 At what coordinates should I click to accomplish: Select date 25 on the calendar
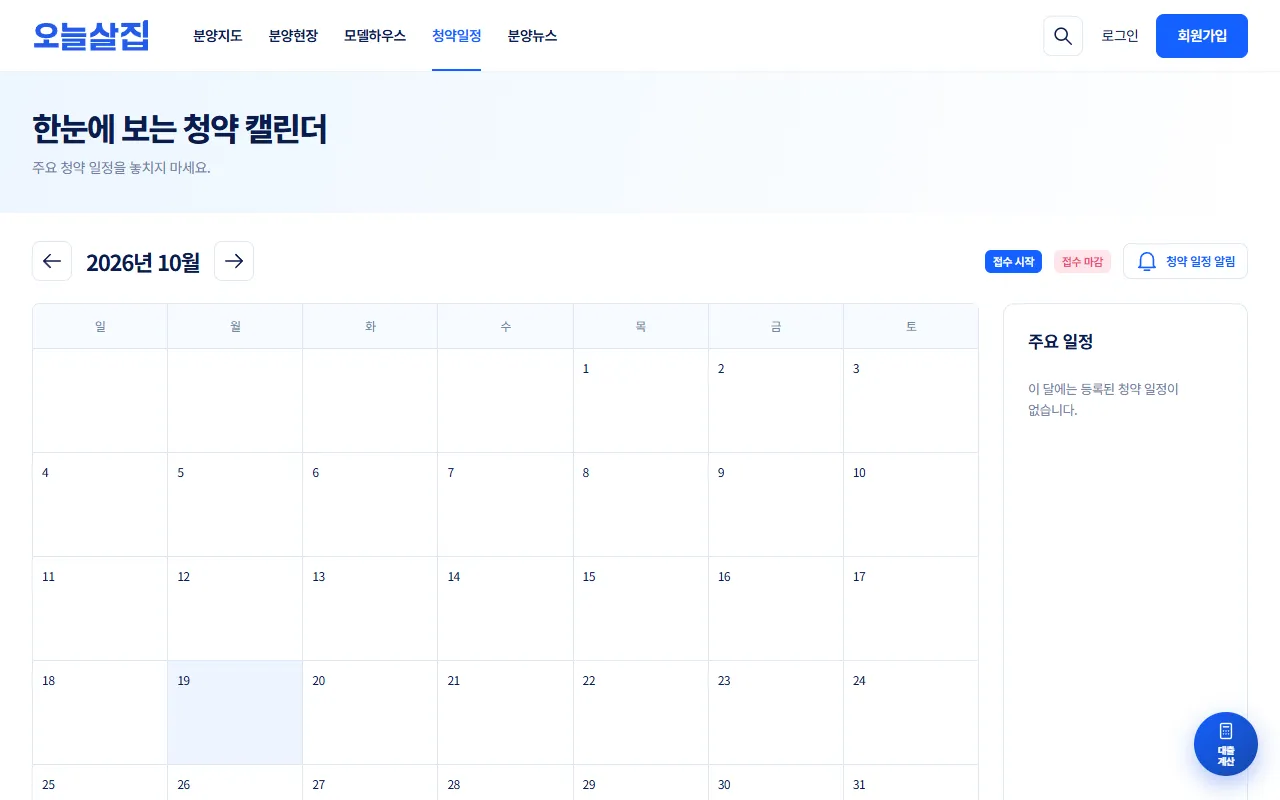point(100,783)
